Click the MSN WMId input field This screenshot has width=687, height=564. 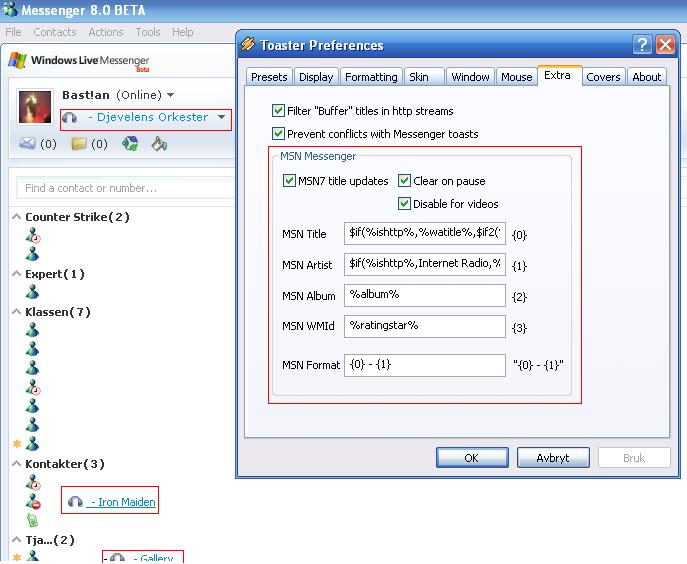click(x=425, y=326)
